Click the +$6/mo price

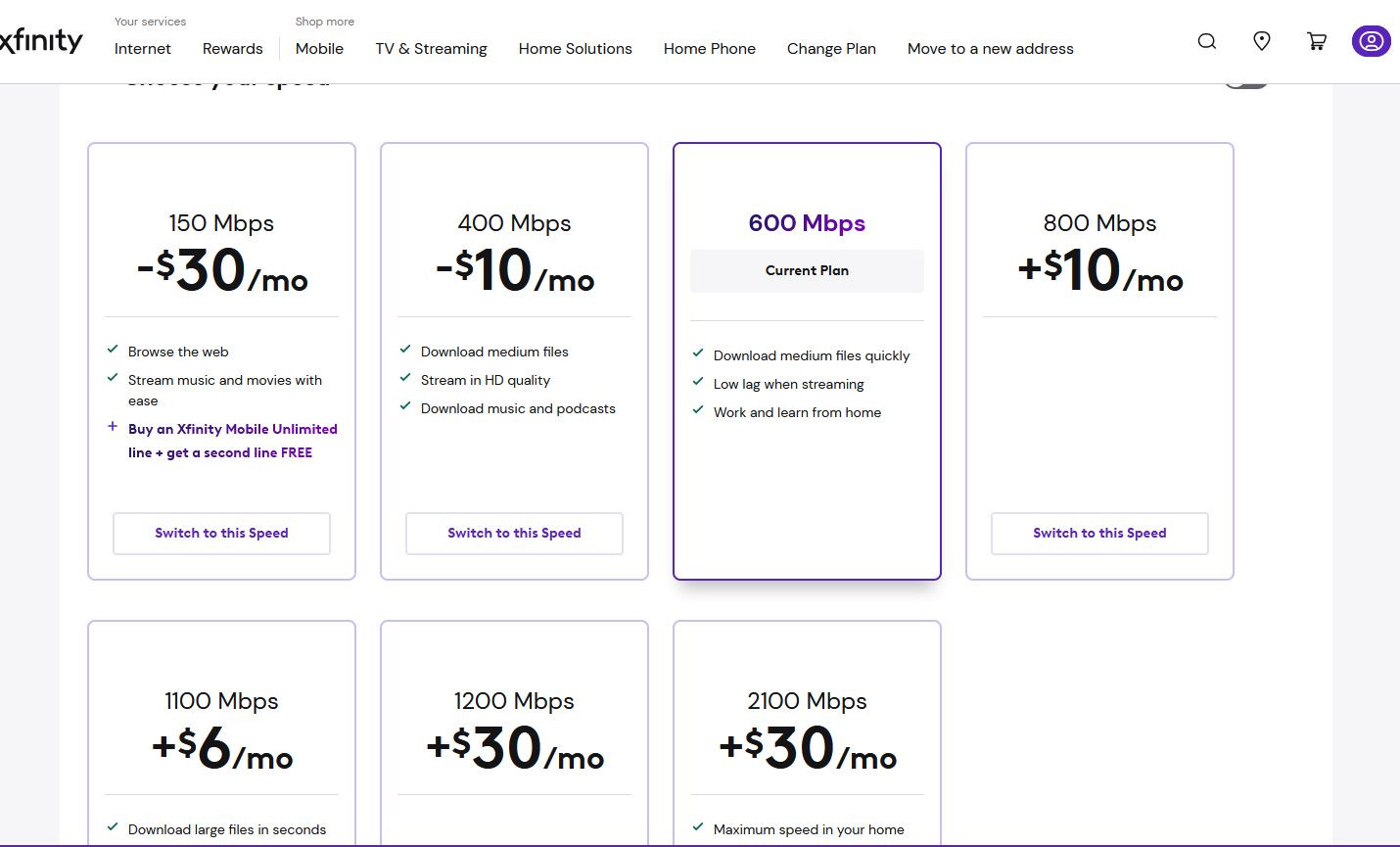222,748
